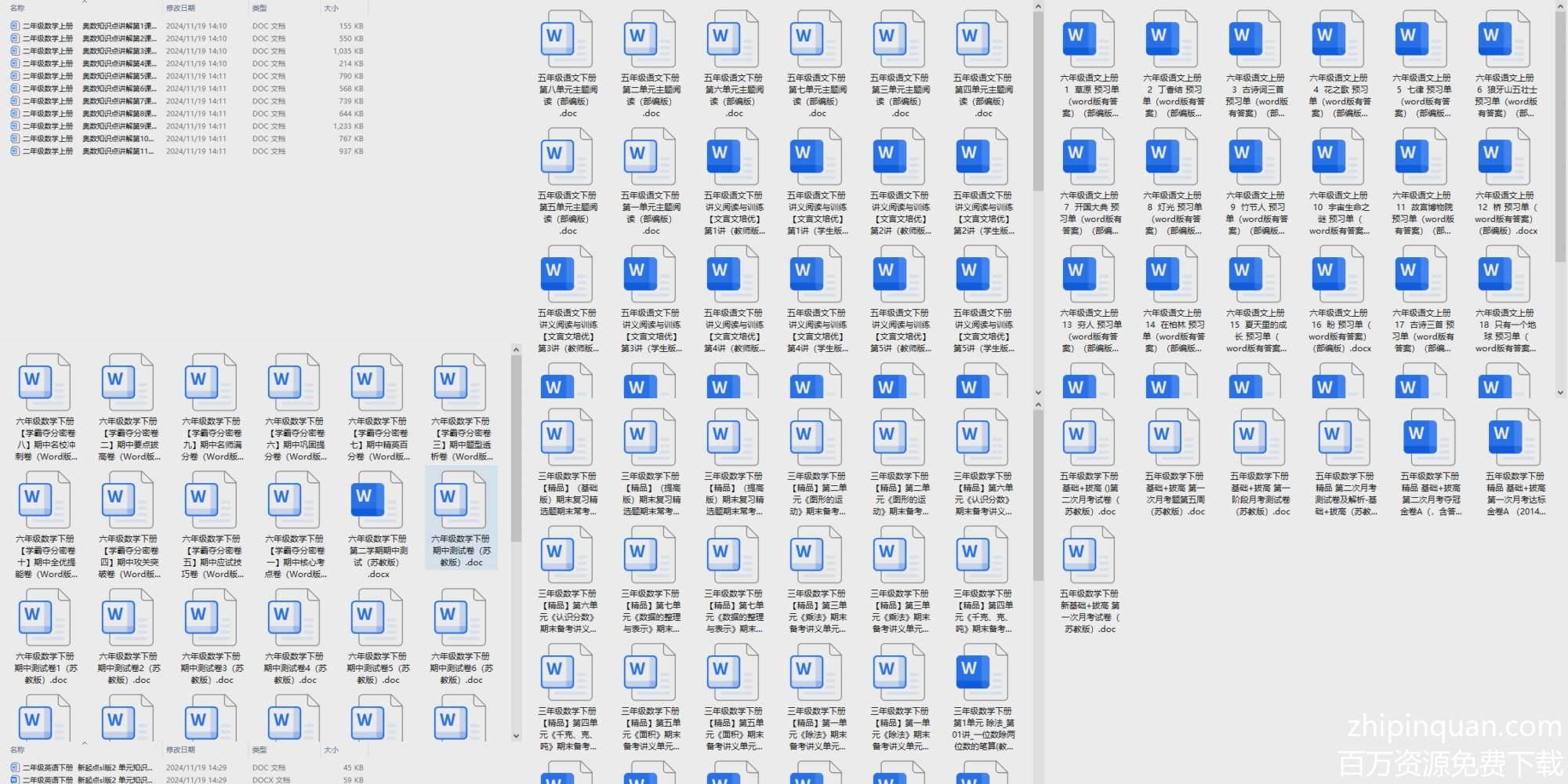The height and width of the screenshot is (784, 1568).
Task: Click the 三年级数学下册 panel vertical scrollbar thumb
Action: (1038, 495)
